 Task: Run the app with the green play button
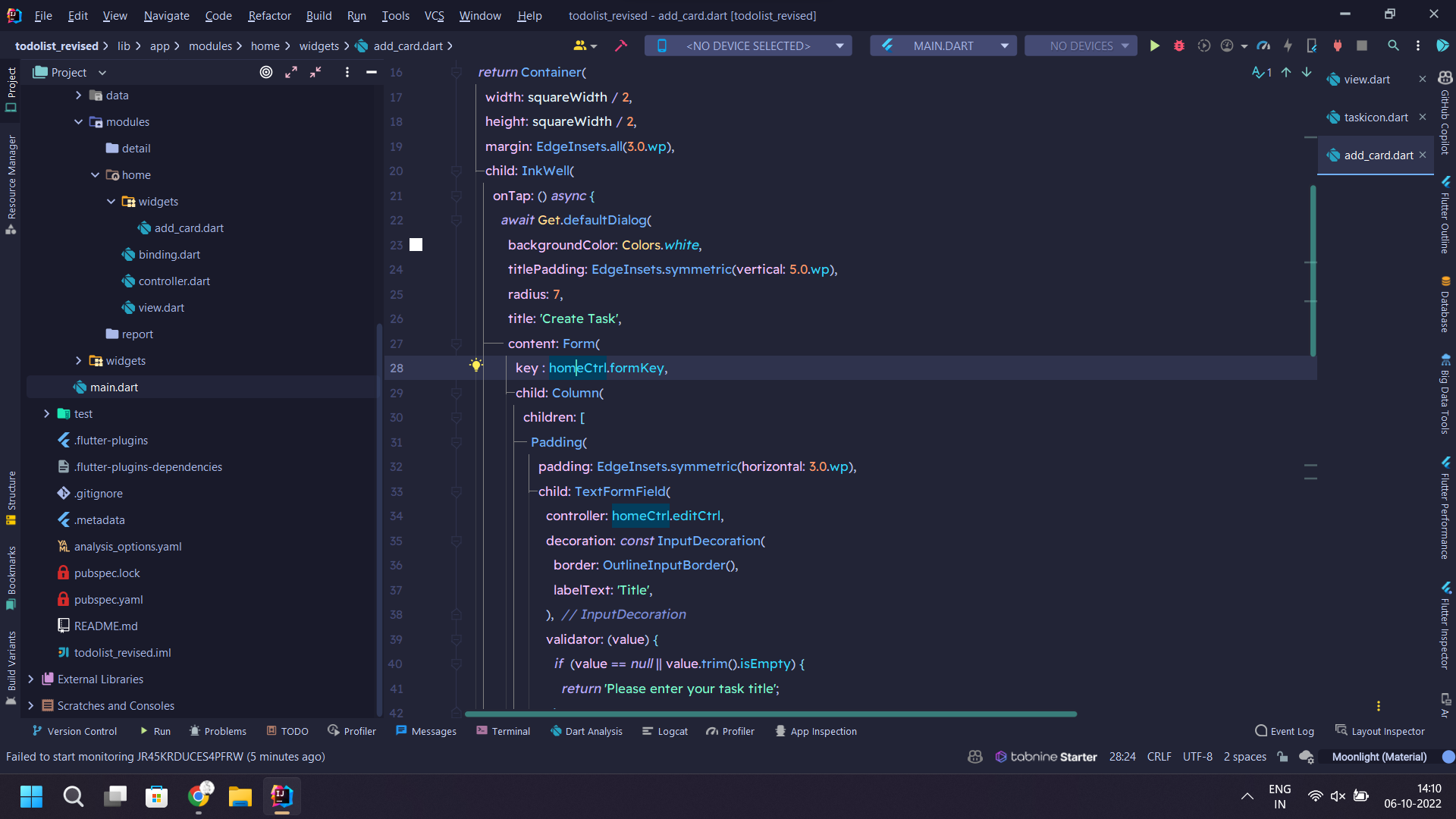(1154, 46)
